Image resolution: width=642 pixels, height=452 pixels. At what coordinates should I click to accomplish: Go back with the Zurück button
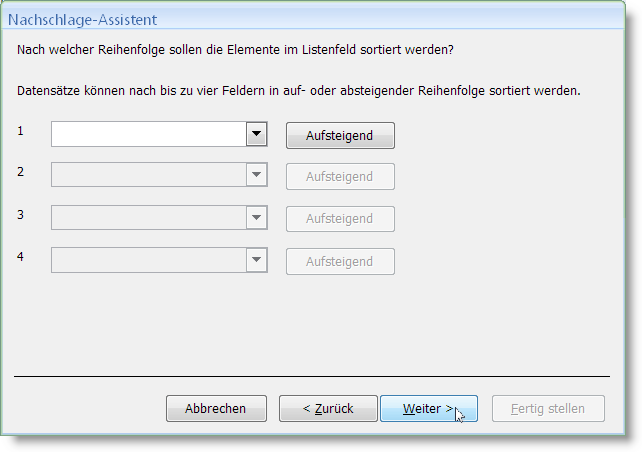pos(328,408)
